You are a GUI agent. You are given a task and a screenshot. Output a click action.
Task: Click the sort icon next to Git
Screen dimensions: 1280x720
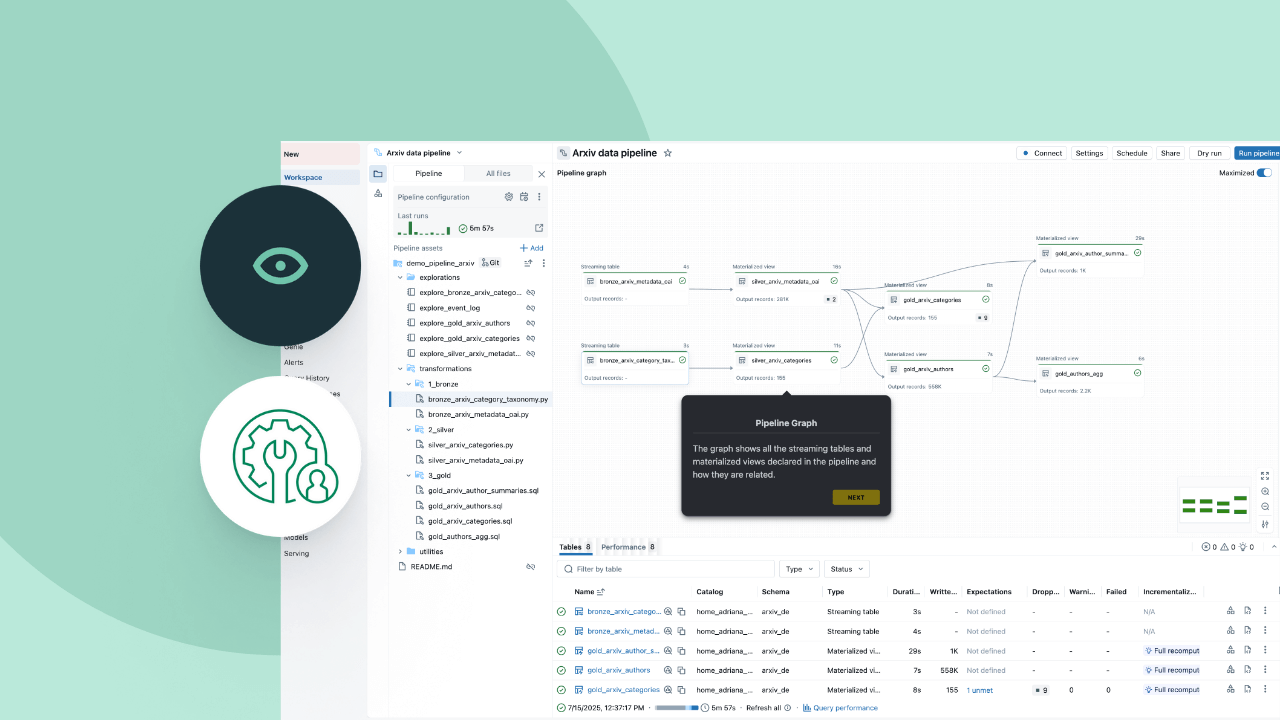click(x=528, y=263)
